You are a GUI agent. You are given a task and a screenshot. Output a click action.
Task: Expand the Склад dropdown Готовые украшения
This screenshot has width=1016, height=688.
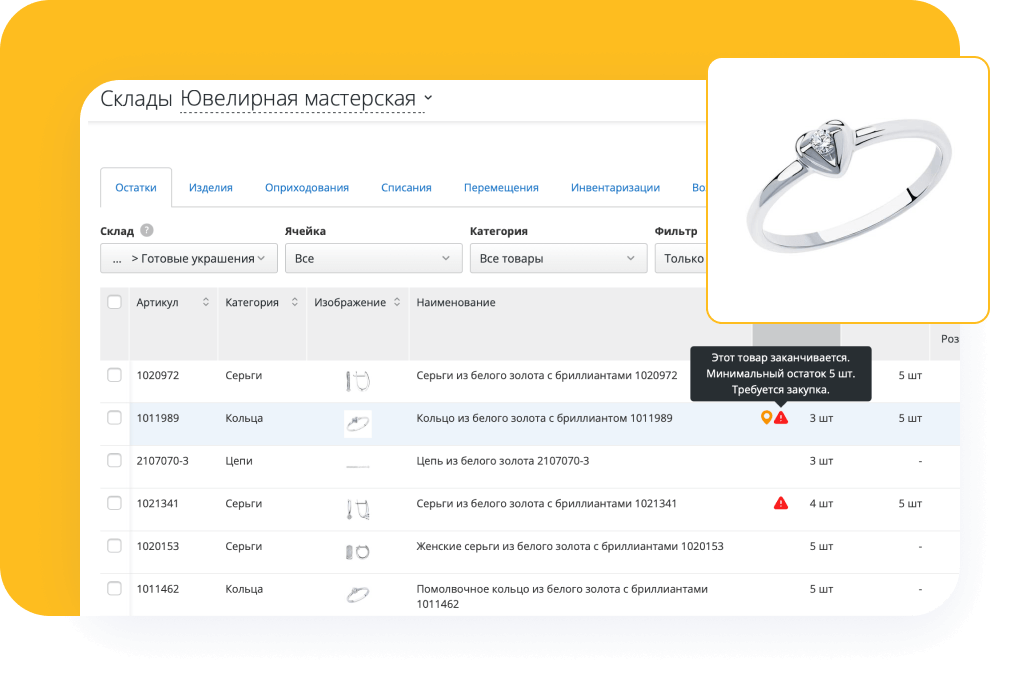point(188,258)
